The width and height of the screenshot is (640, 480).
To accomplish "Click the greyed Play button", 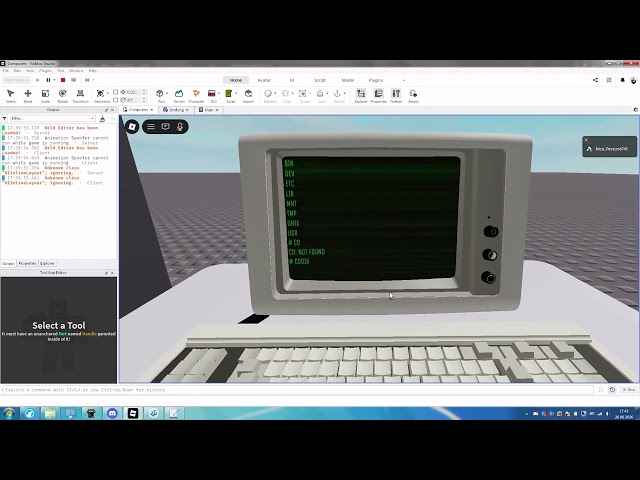I will coord(38,80).
